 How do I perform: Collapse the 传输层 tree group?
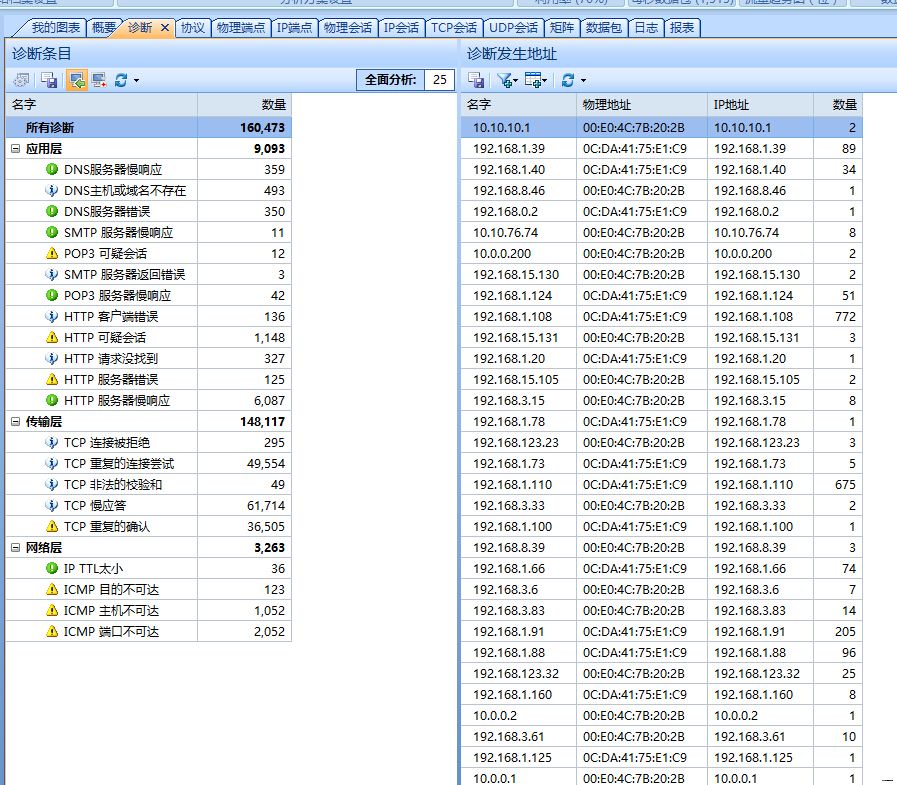tap(15, 422)
